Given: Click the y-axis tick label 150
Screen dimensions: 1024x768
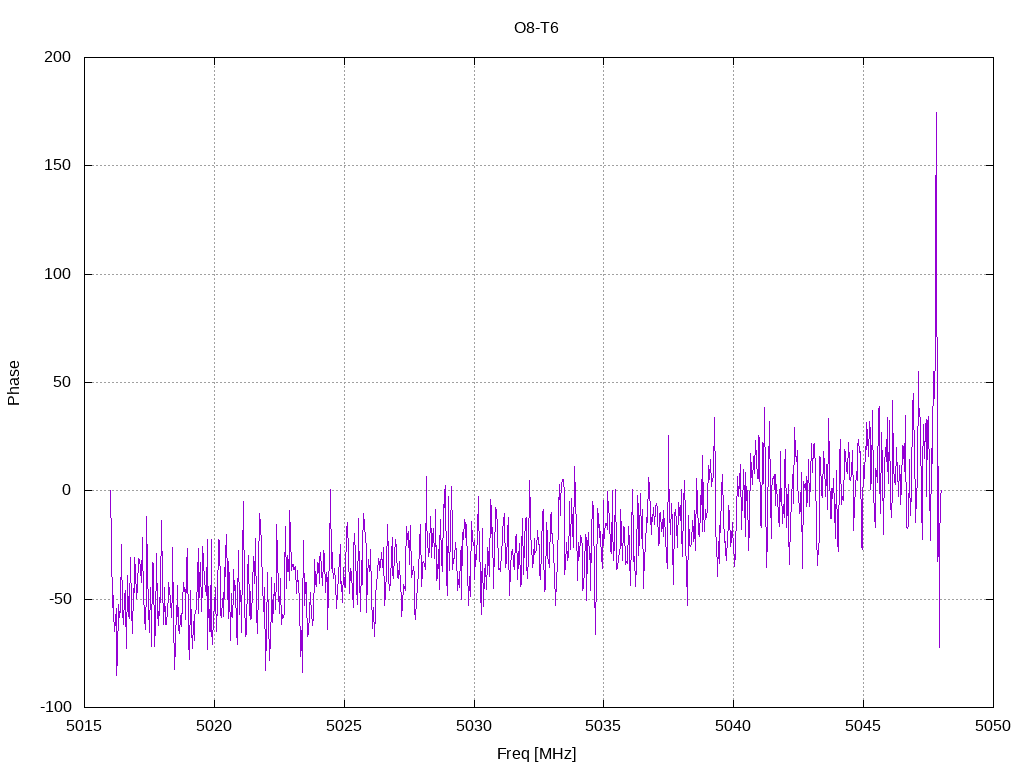Looking at the screenshot, I should click(x=57, y=165).
